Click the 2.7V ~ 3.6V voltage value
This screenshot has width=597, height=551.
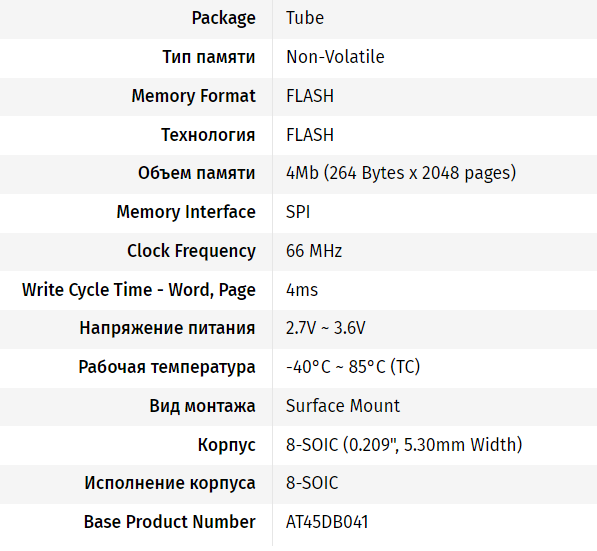tap(326, 328)
